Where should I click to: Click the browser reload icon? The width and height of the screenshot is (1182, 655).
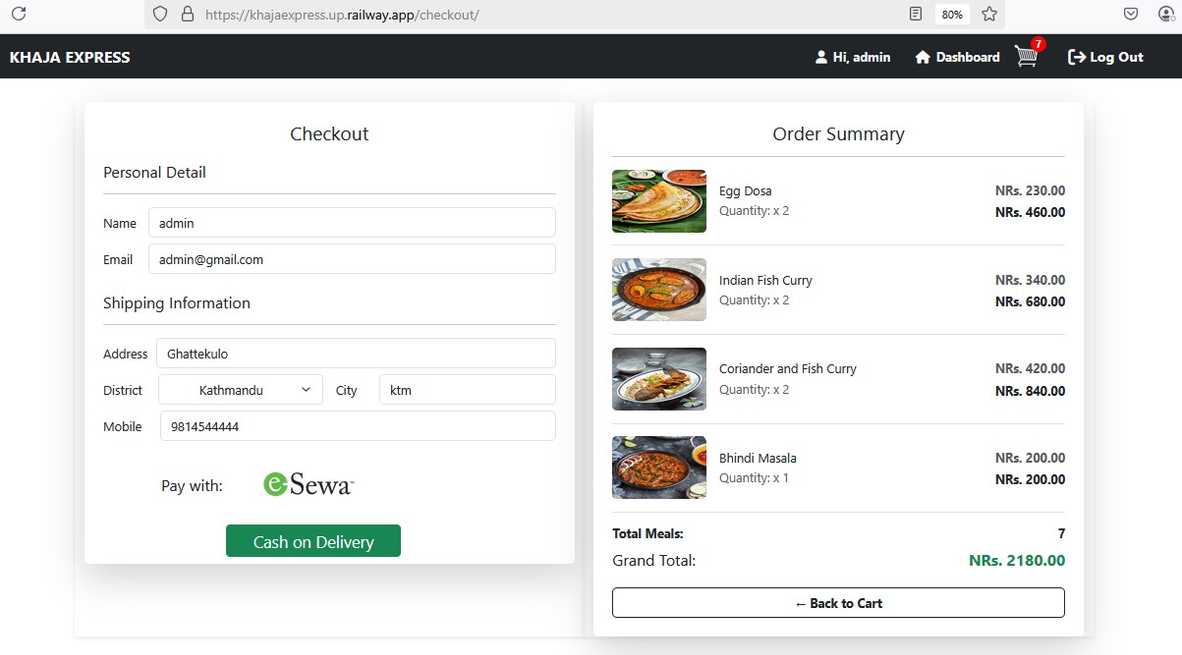tap(18, 14)
